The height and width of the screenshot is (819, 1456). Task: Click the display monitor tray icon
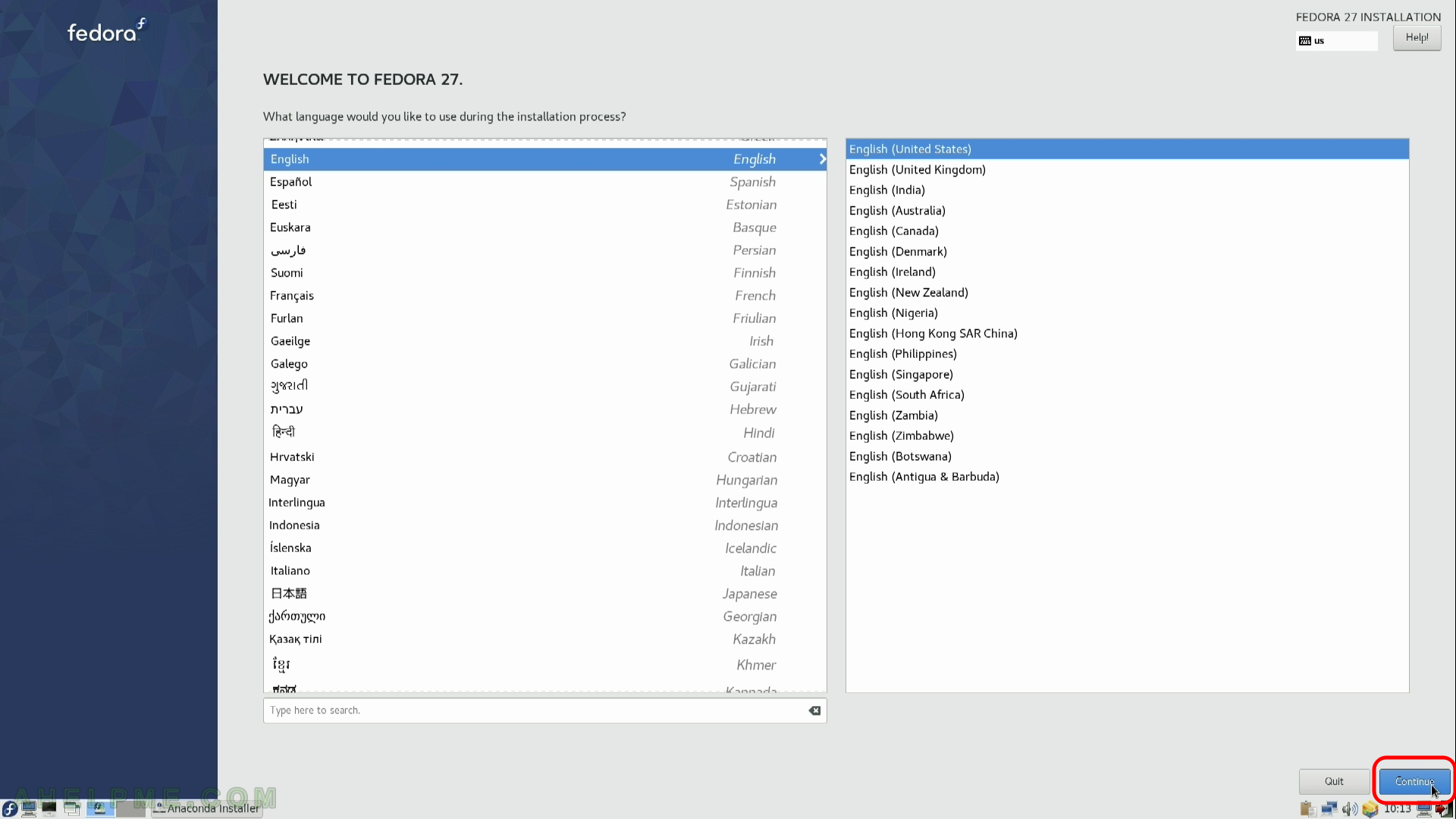tap(1424, 809)
